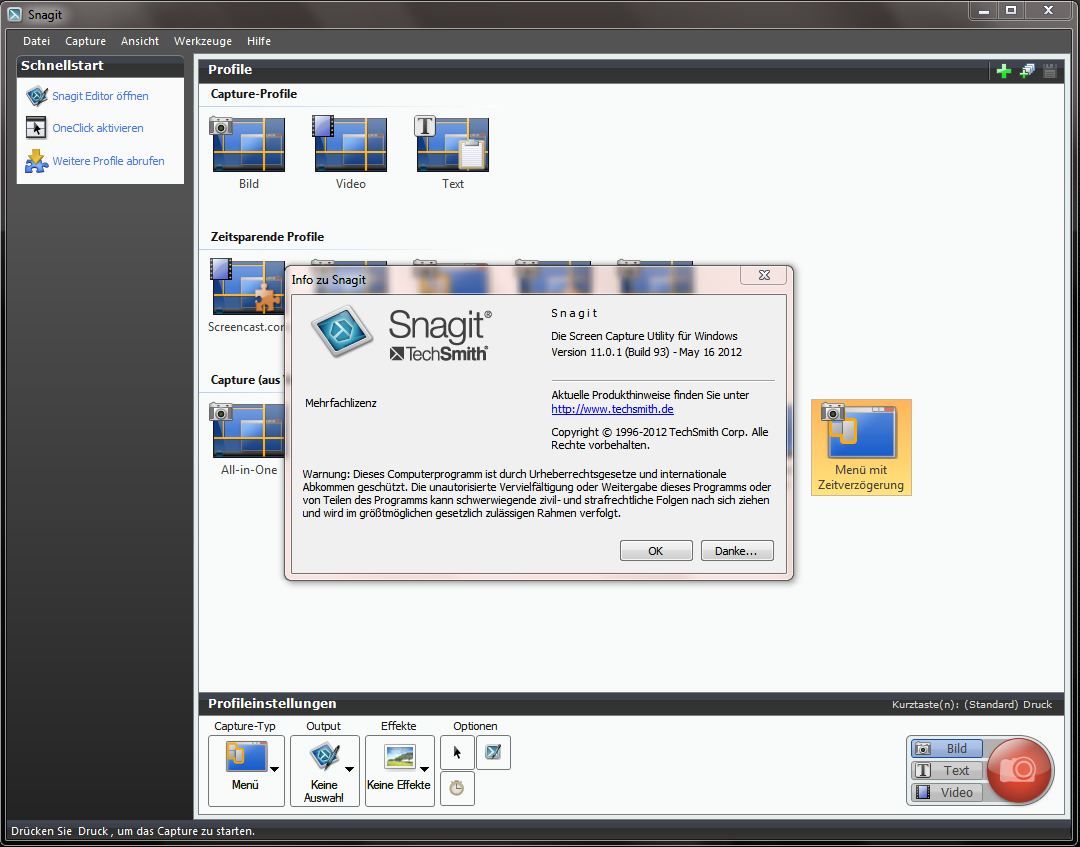This screenshot has height=847, width=1080.
Task: Select the Screencast.com profile
Action: click(247, 296)
